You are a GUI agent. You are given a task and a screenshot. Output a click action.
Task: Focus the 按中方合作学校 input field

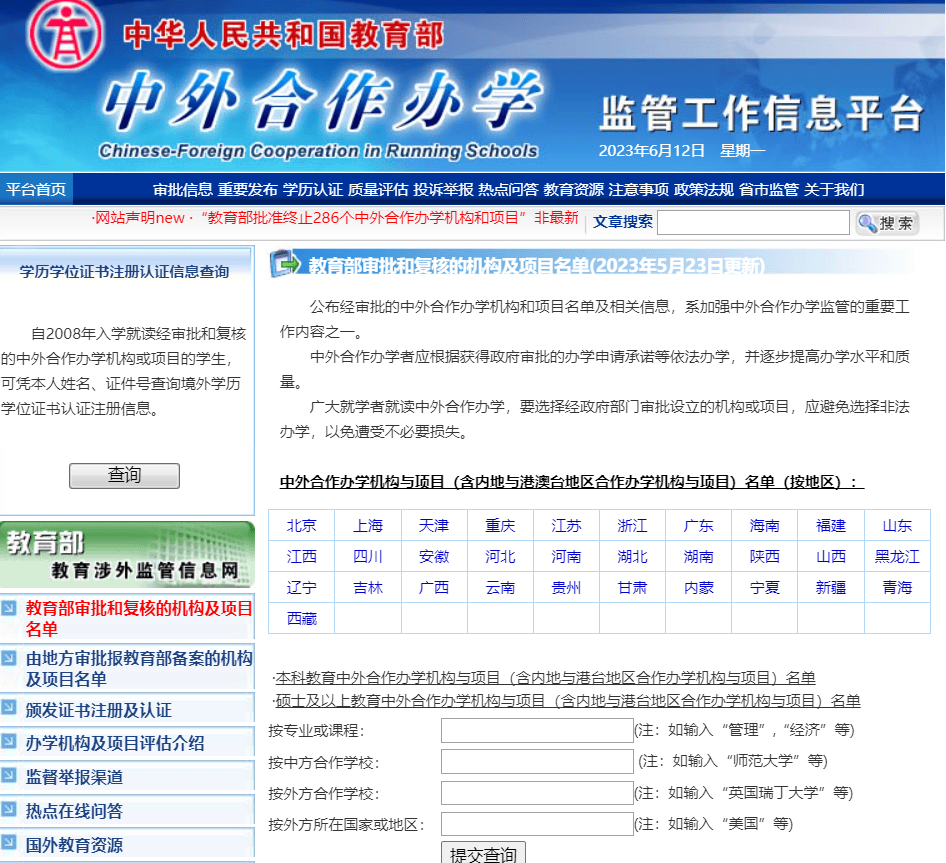[537, 762]
